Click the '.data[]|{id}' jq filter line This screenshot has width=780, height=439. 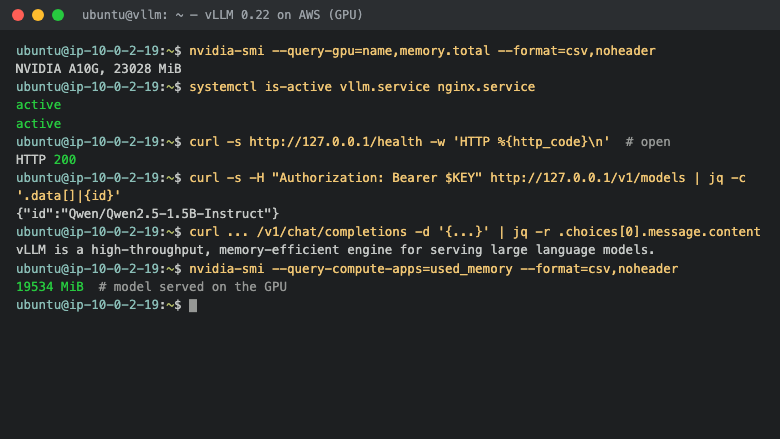pyautogui.click(x=68, y=196)
